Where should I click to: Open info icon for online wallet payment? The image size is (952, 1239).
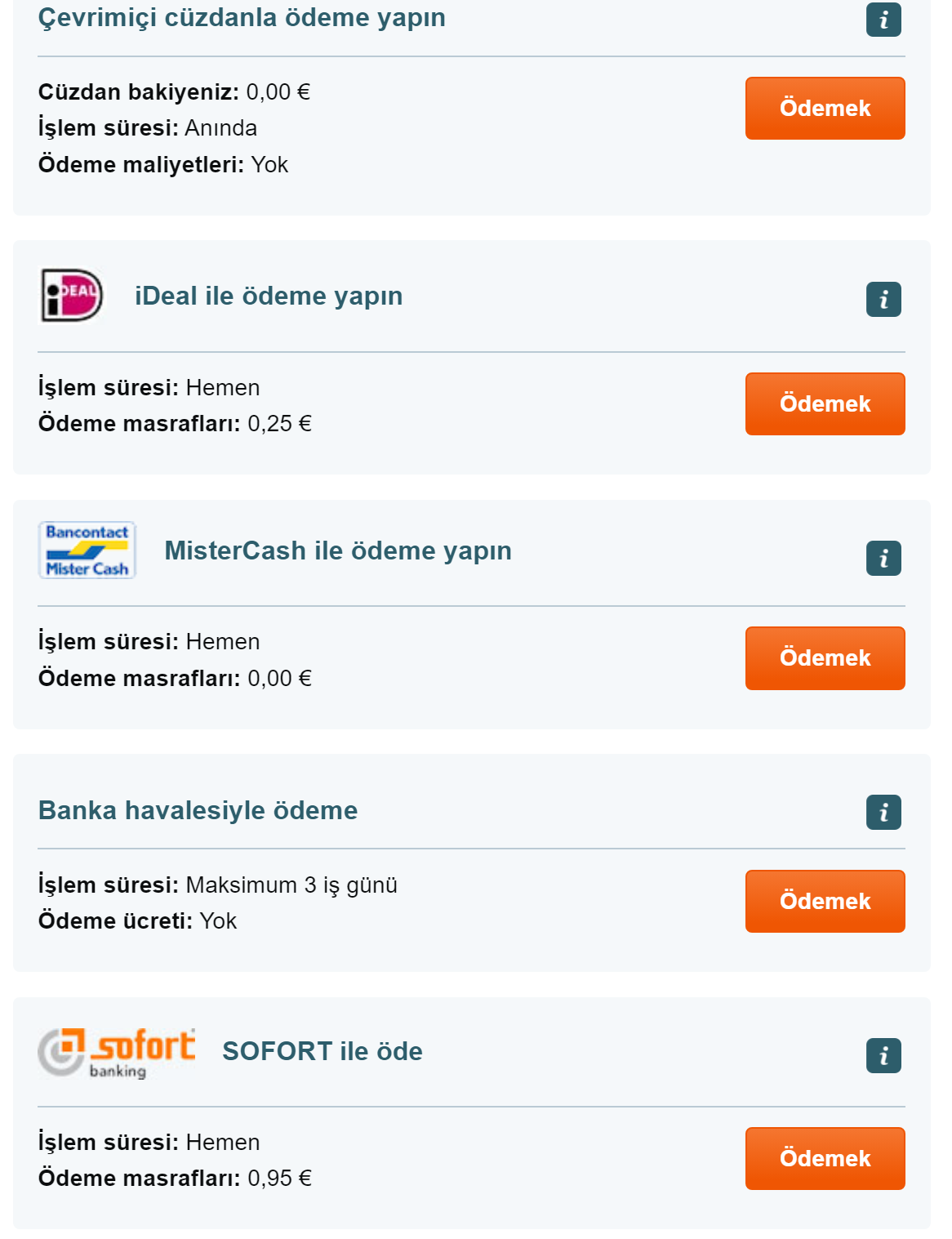(883, 20)
